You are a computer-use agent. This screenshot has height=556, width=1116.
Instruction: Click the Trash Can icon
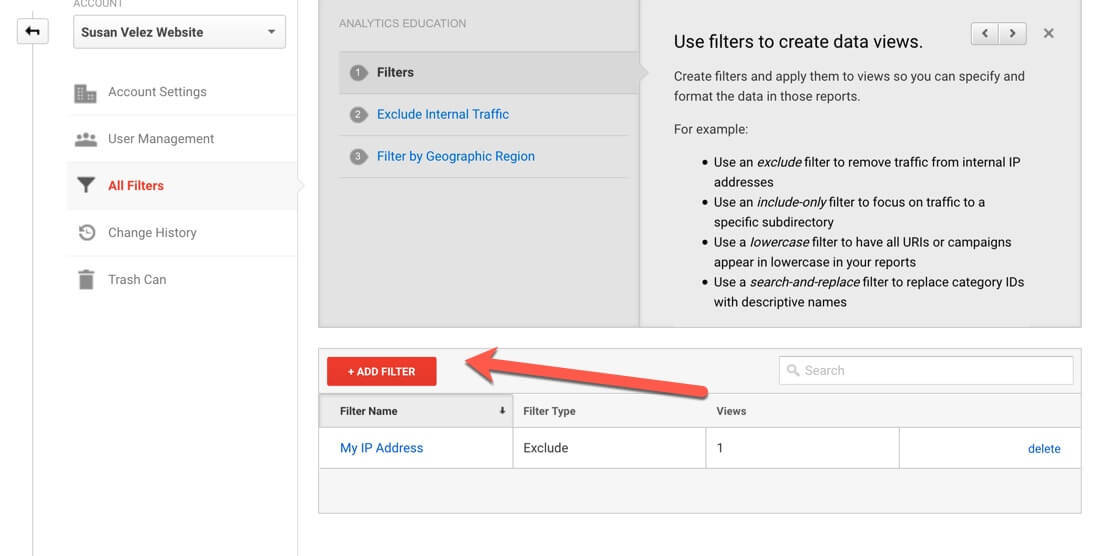pyautogui.click(x=86, y=280)
